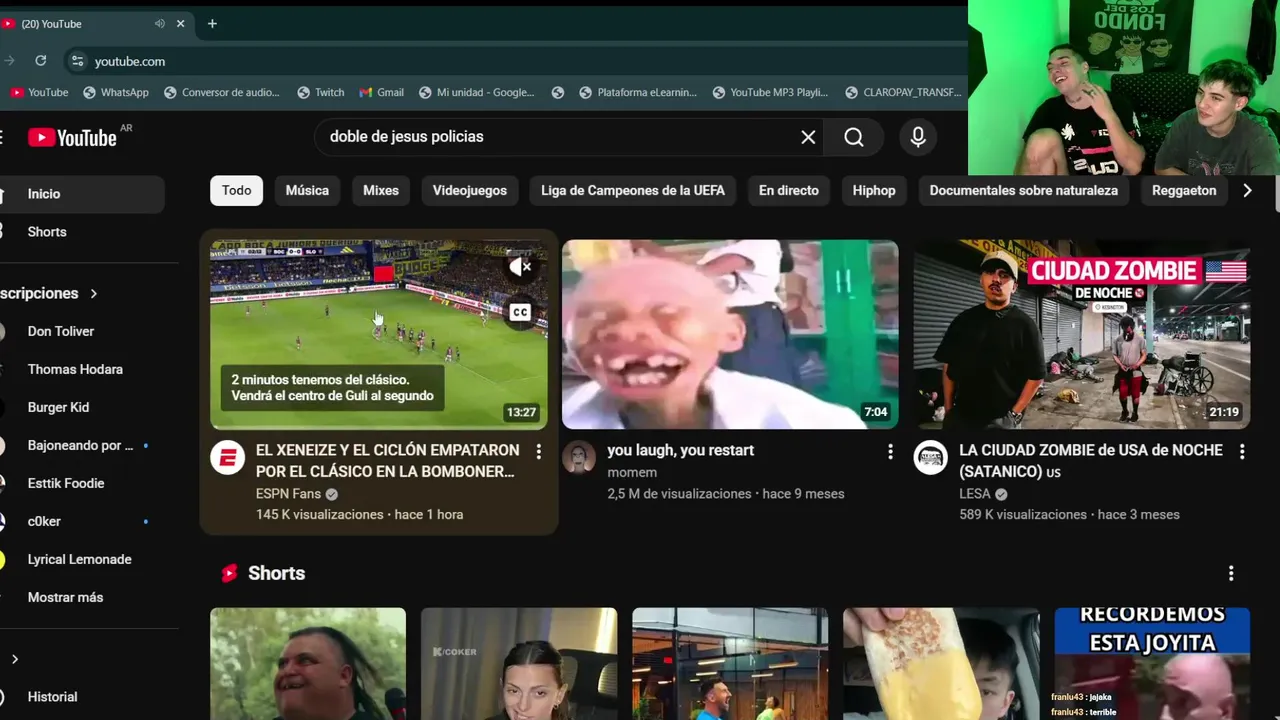1280x720 pixels.
Task: Click the magnifying glass search button
Action: click(x=854, y=137)
